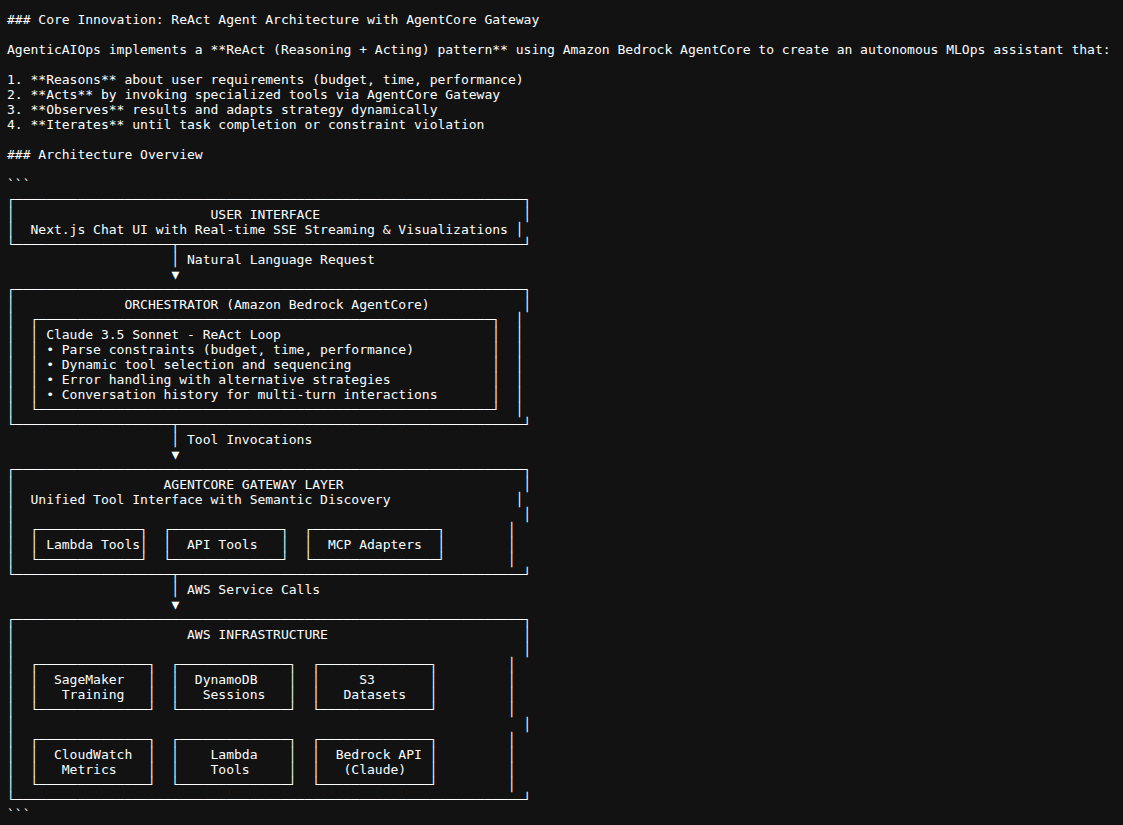1123x825 pixels.
Task: Click the heading 'Core Innovation: ReAct Agent Architecture'
Action: pyautogui.click(x=273, y=20)
